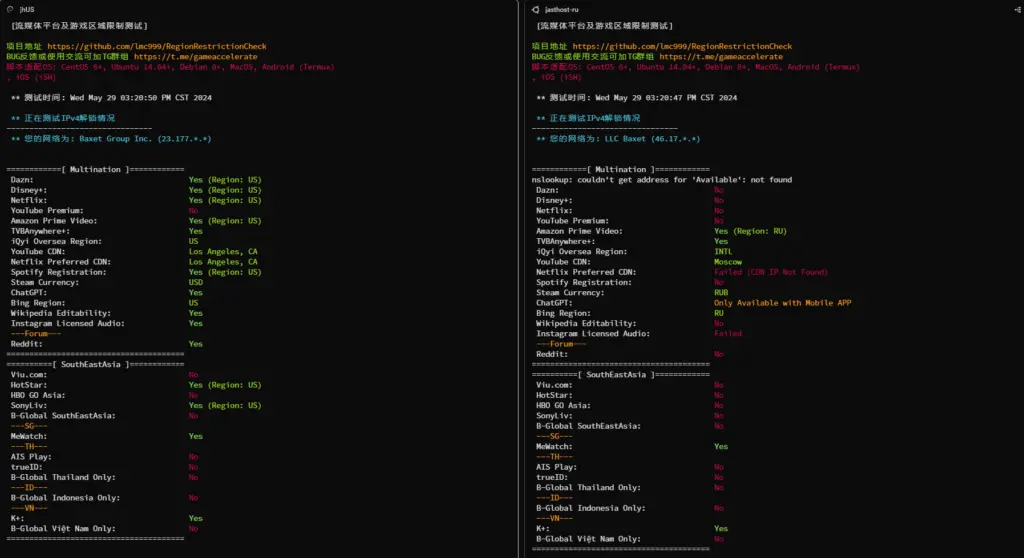Click the Steam Currency 'RUB' value
1024x558 pixels.
click(721, 293)
